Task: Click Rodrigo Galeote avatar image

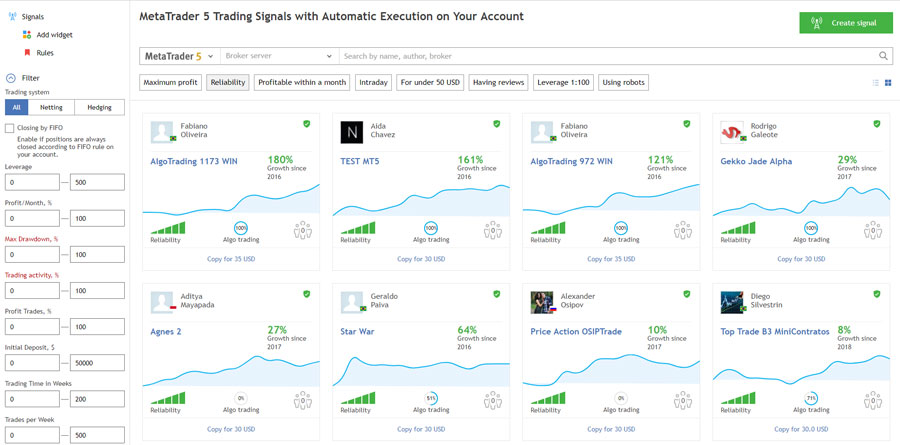Action: click(x=732, y=131)
